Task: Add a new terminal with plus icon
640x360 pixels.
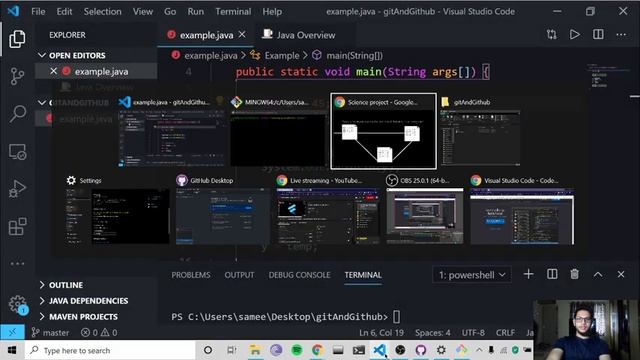Action: (529, 274)
